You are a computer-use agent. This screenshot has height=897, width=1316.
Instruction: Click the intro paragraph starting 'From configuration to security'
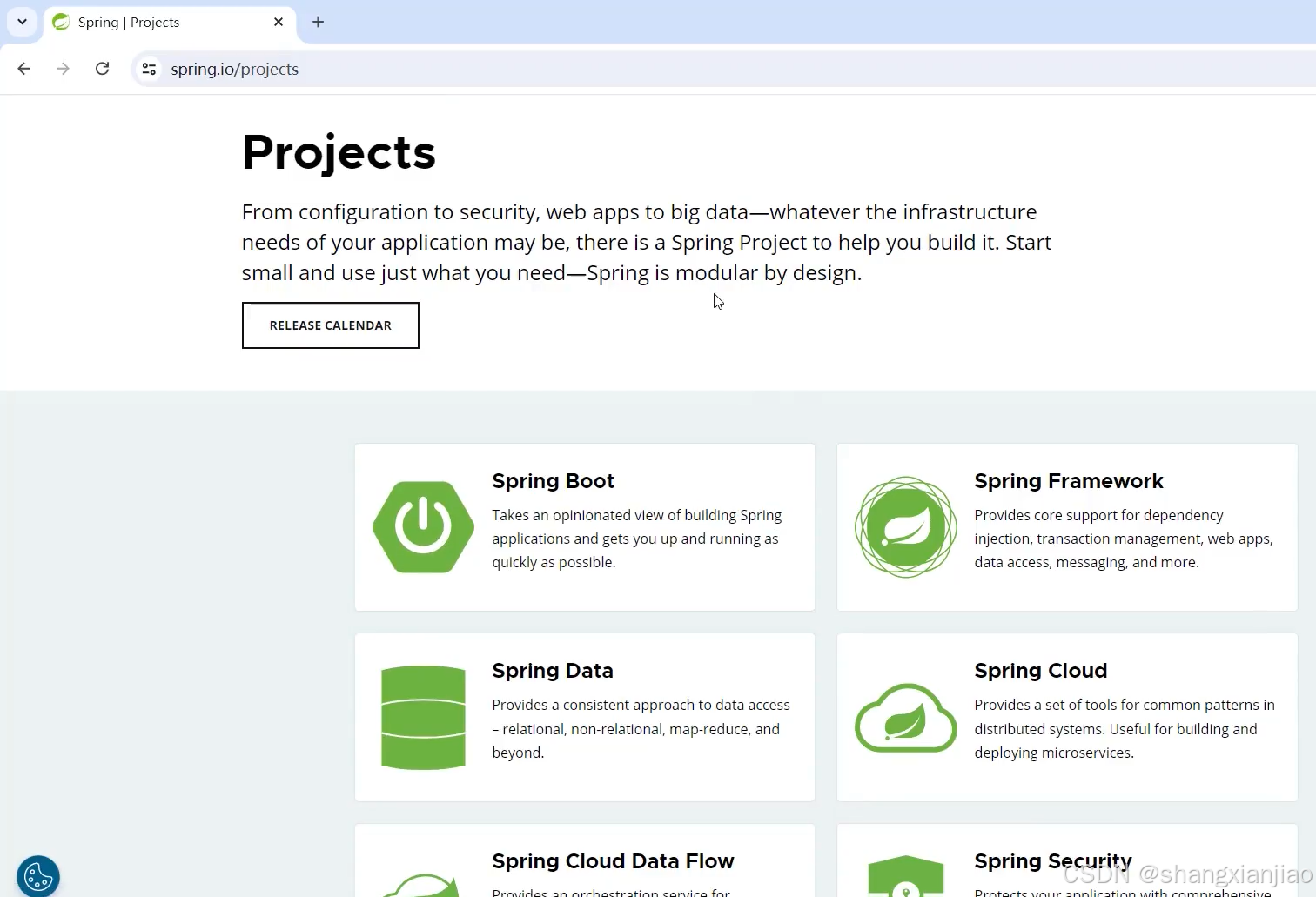tap(647, 242)
